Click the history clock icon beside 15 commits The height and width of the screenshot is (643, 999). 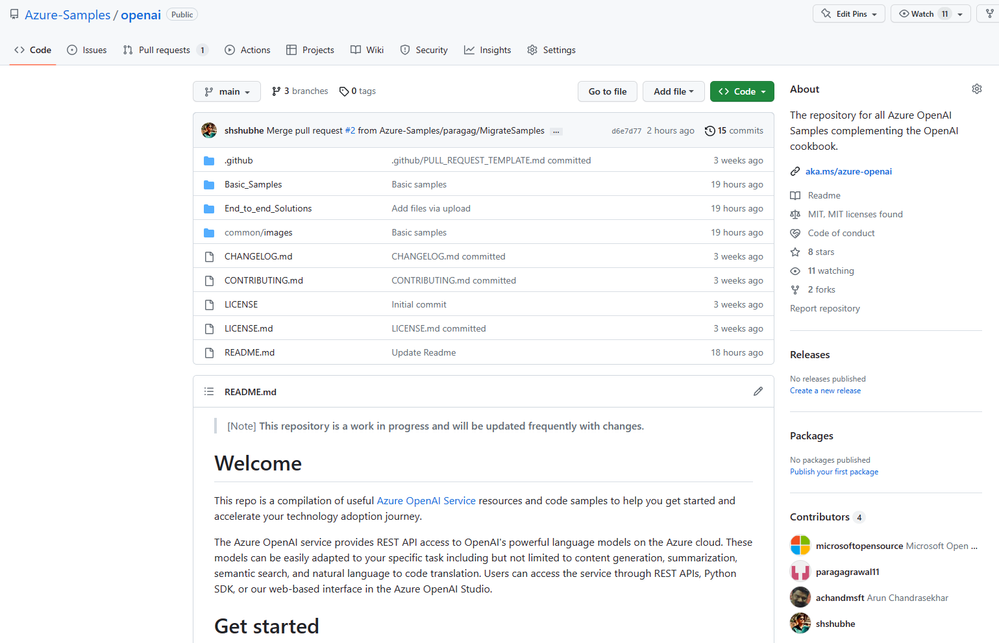point(710,131)
